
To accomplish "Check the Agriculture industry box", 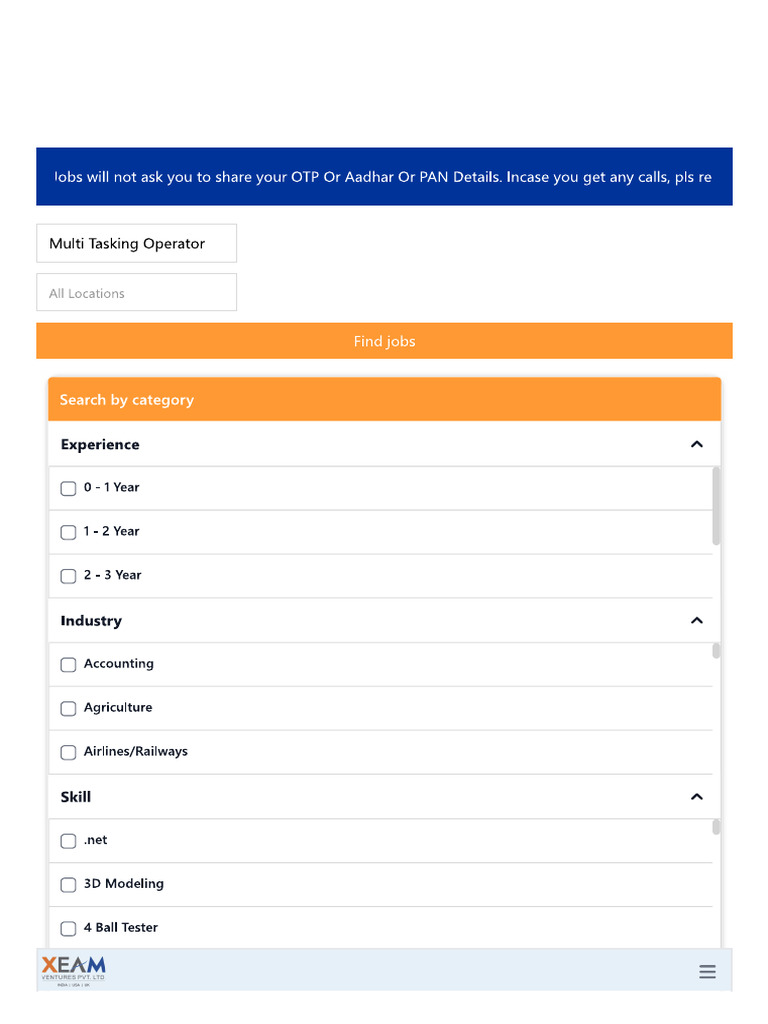I will point(68,708).
